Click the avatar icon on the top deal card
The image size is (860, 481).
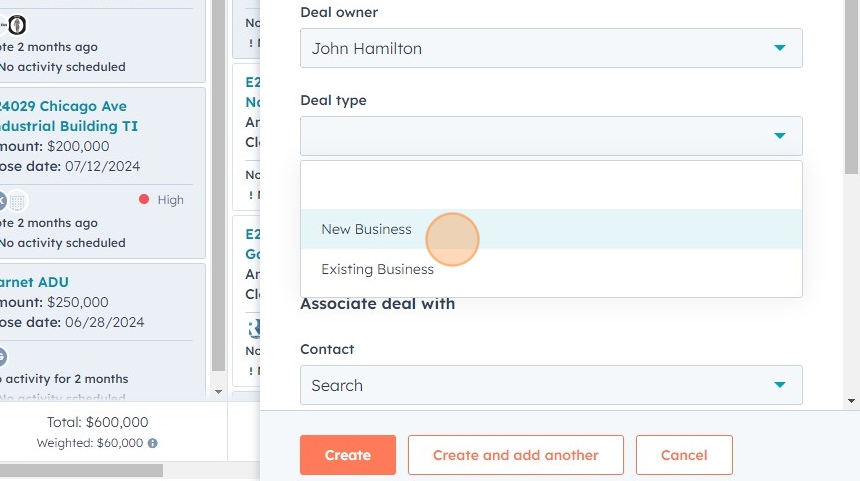pyautogui.click(x=16, y=26)
